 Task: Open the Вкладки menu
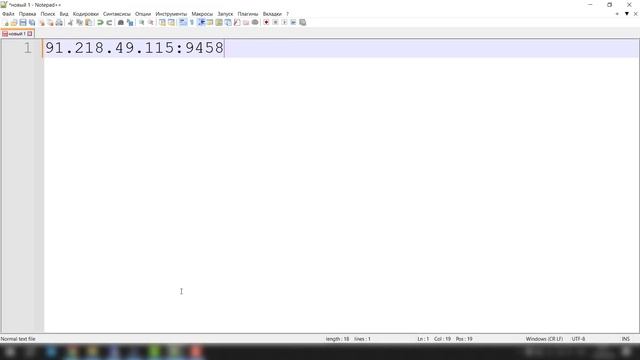[272, 14]
